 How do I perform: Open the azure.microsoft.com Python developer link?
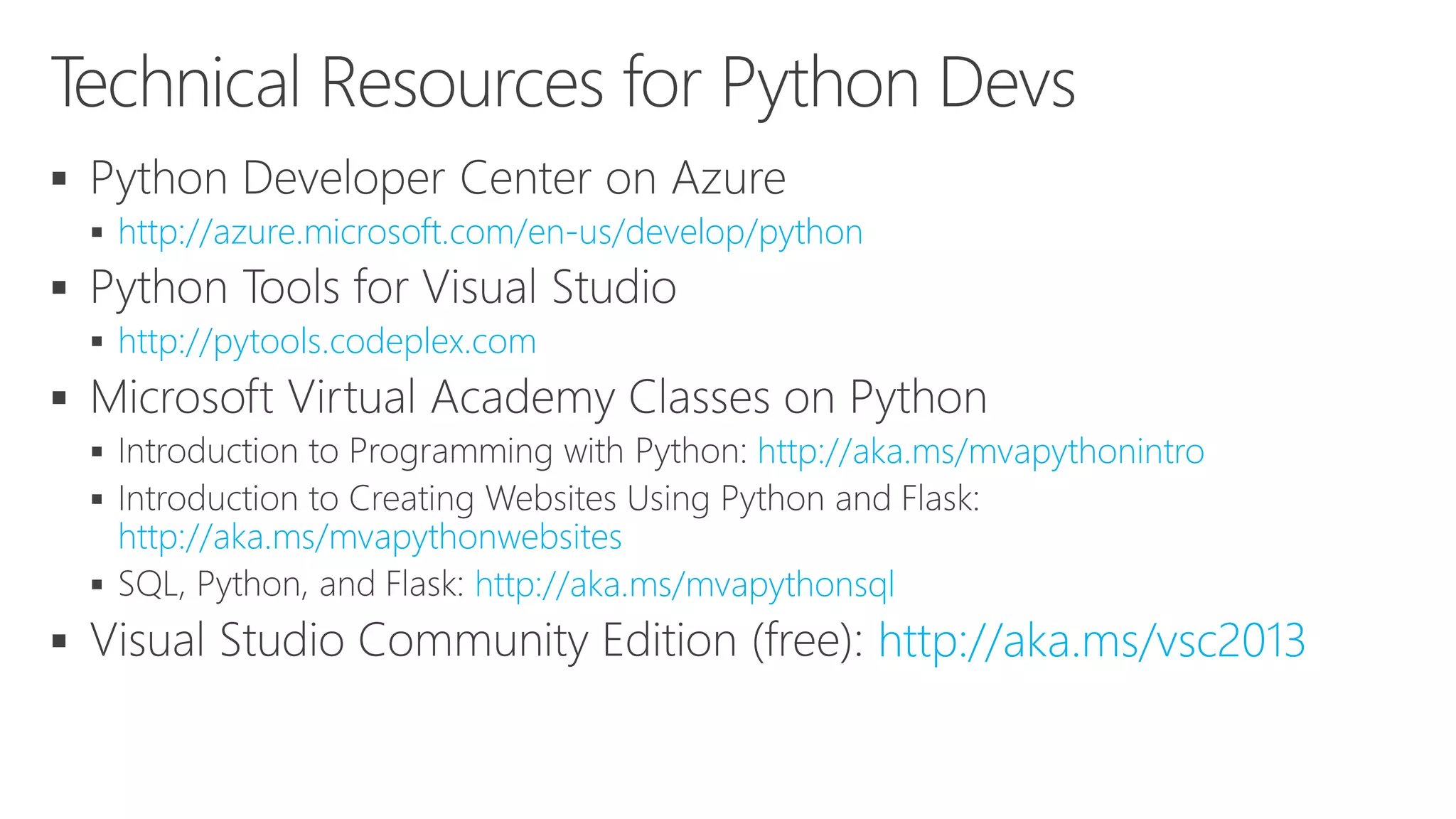pyautogui.click(x=491, y=233)
